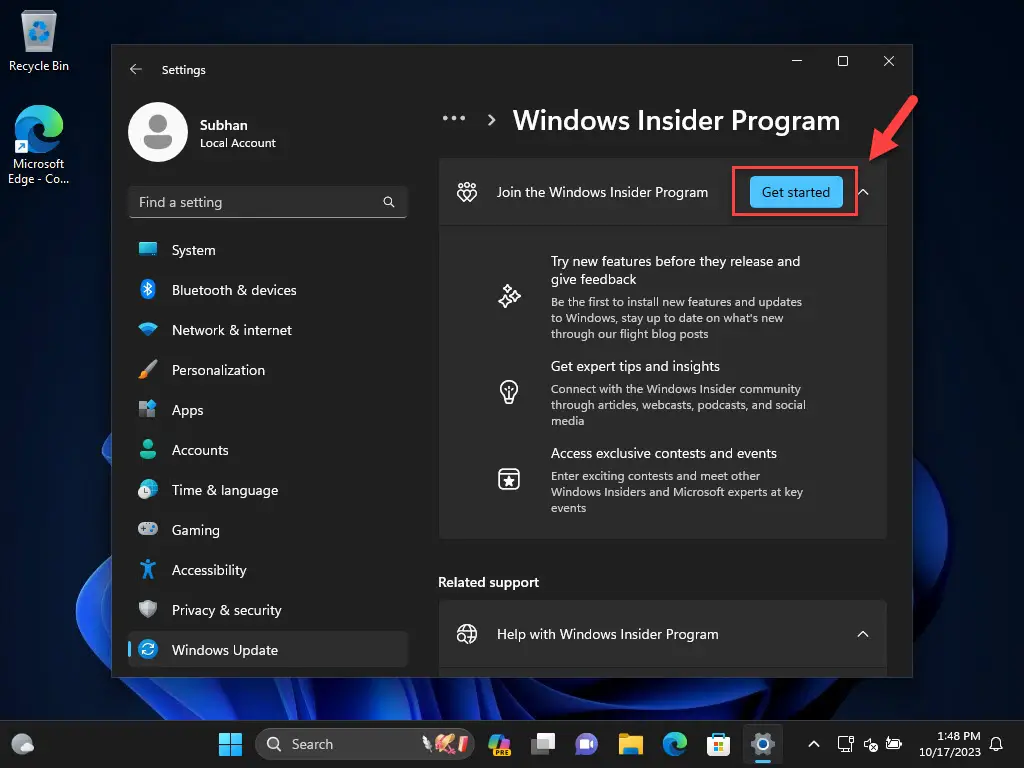Select Privacy & security in sidebar
The image size is (1024, 768).
click(268, 610)
